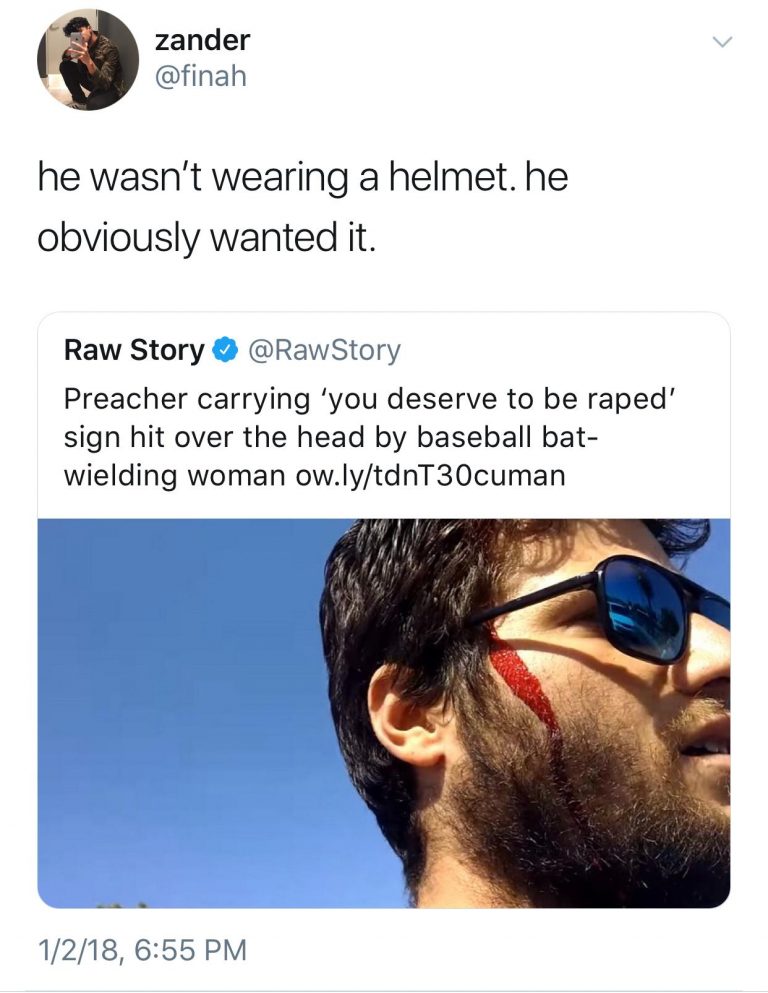Select the "obviously wanted it." text line
This screenshot has height=993, width=768.
[205, 240]
